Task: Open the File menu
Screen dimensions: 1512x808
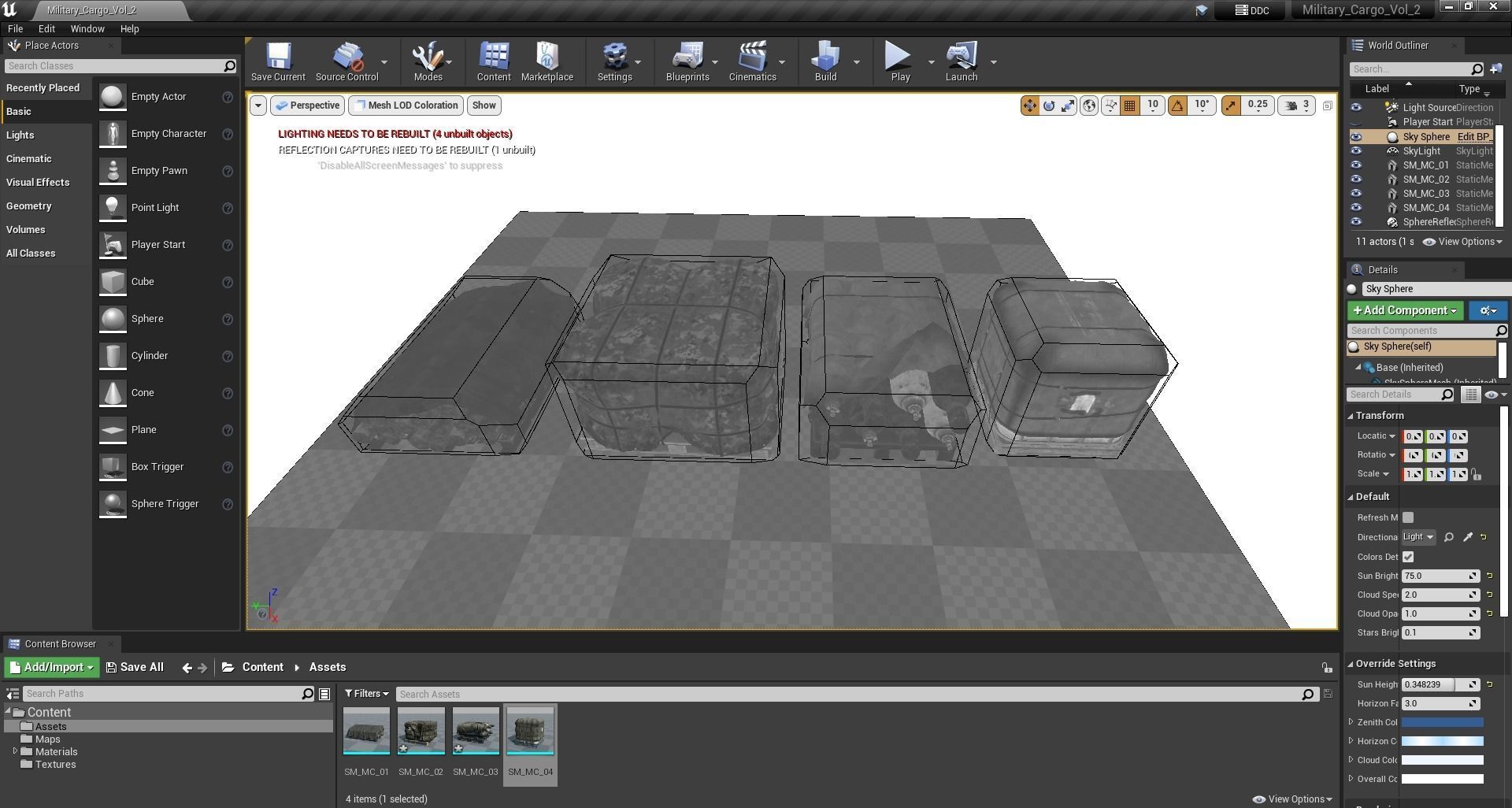Action: point(15,29)
